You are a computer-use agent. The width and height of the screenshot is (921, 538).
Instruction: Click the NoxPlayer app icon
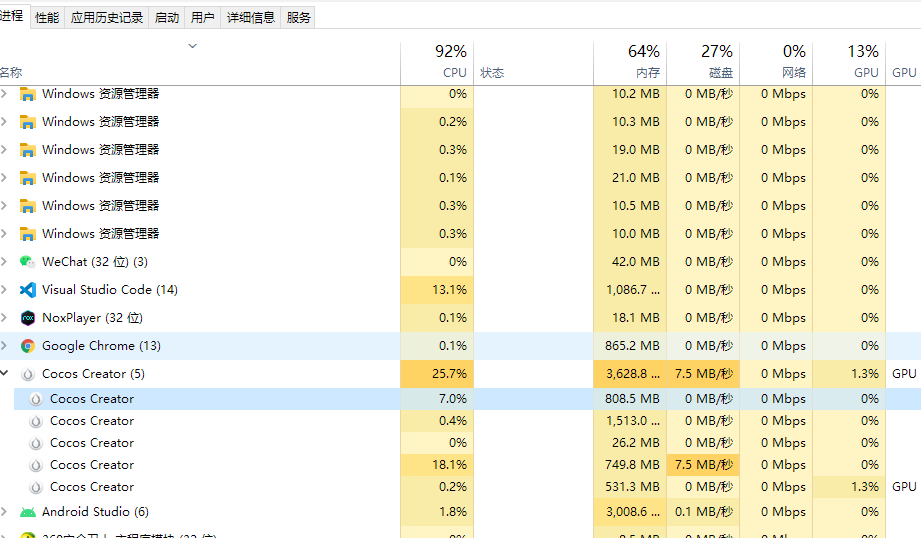click(x=28, y=318)
